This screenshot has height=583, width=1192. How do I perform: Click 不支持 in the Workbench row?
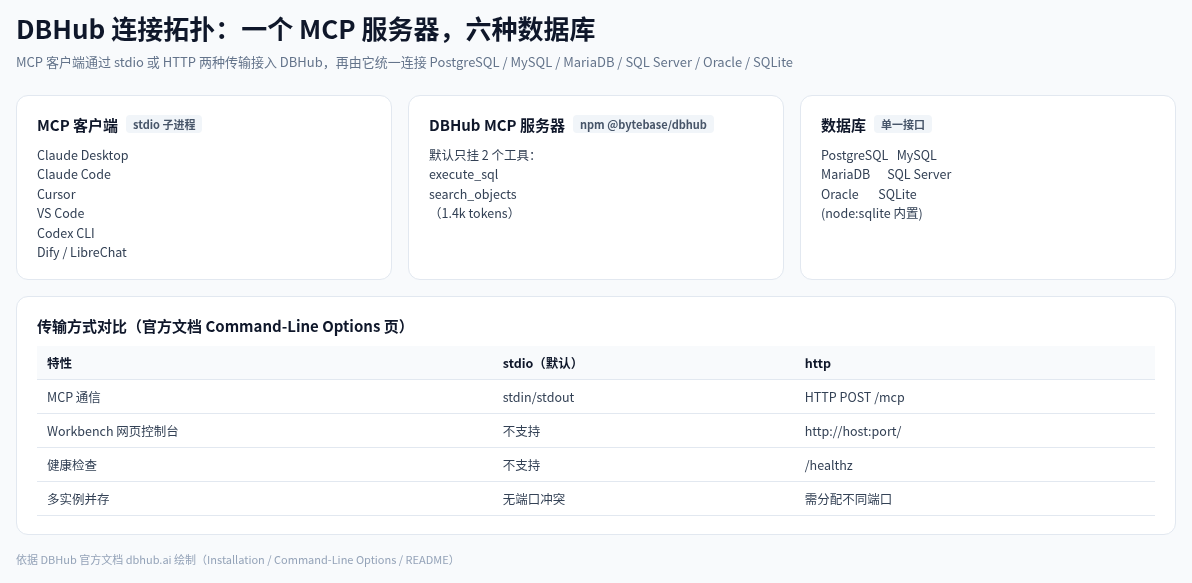[522, 431]
